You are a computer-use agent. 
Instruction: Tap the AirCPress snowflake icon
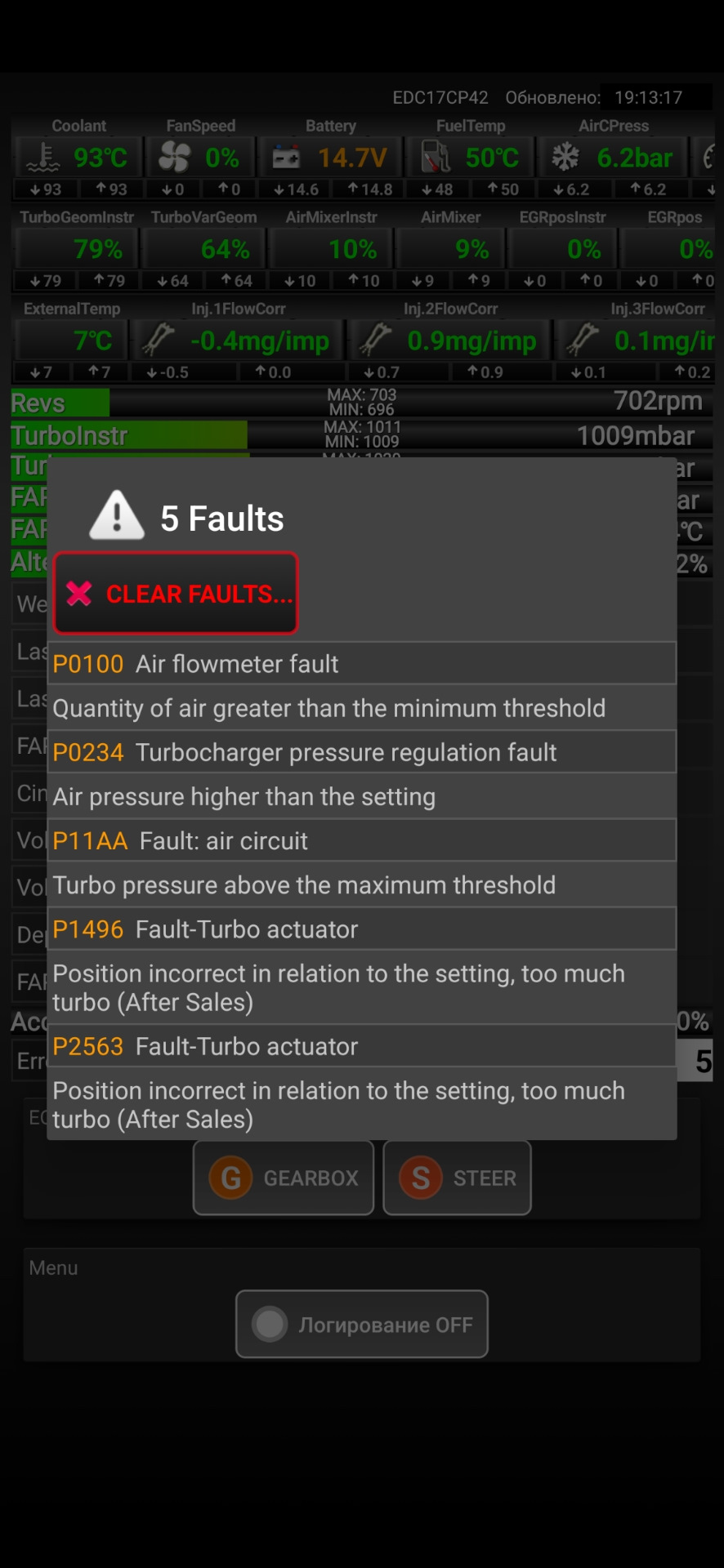pyautogui.click(x=565, y=157)
